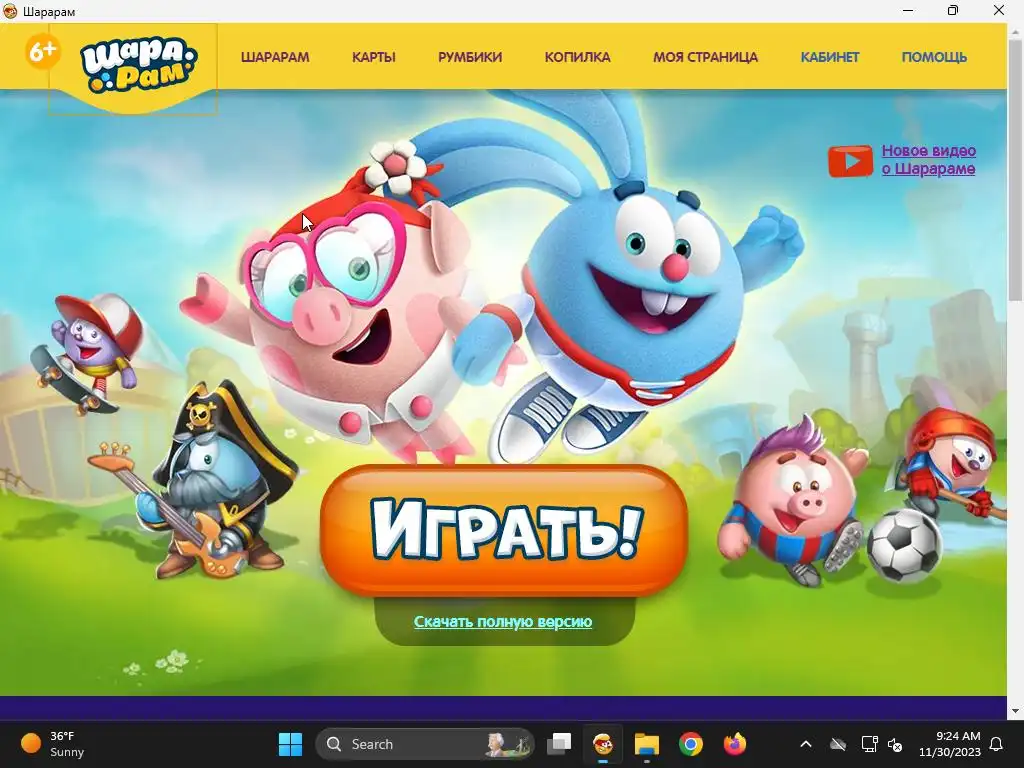Show hidden system tray icons

point(806,744)
